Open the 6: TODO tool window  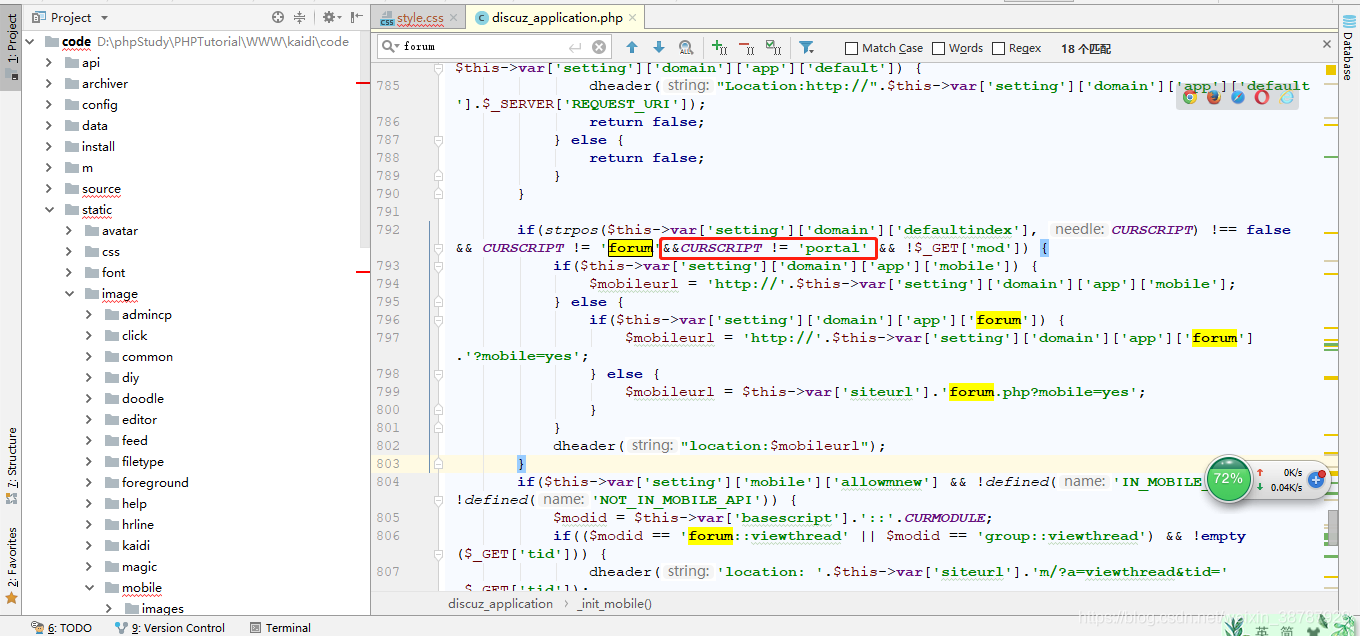coord(62,628)
